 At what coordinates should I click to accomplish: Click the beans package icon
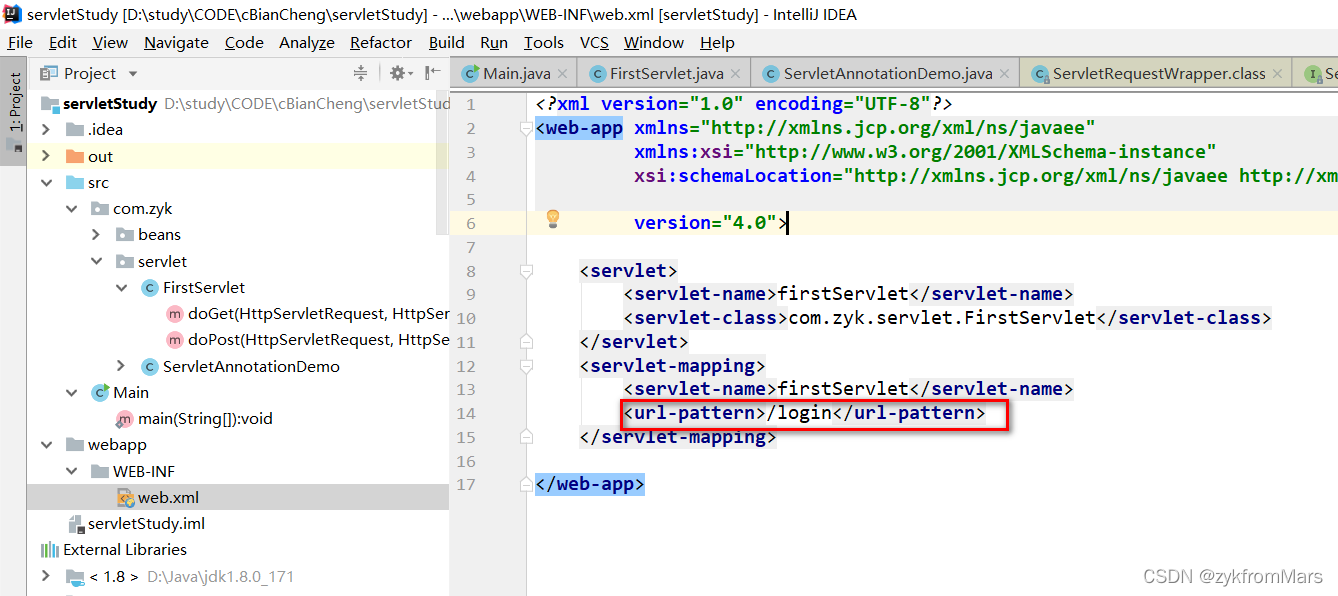pyautogui.click(x=125, y=235)
